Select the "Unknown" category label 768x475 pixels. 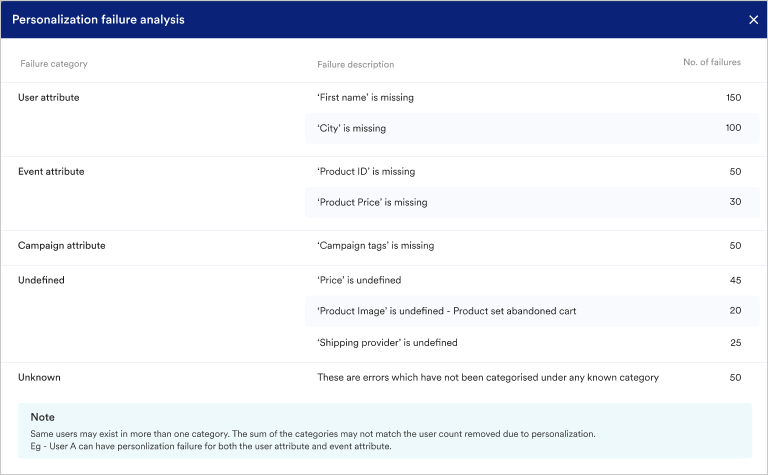pyautogui.click(x=39, y=377)
